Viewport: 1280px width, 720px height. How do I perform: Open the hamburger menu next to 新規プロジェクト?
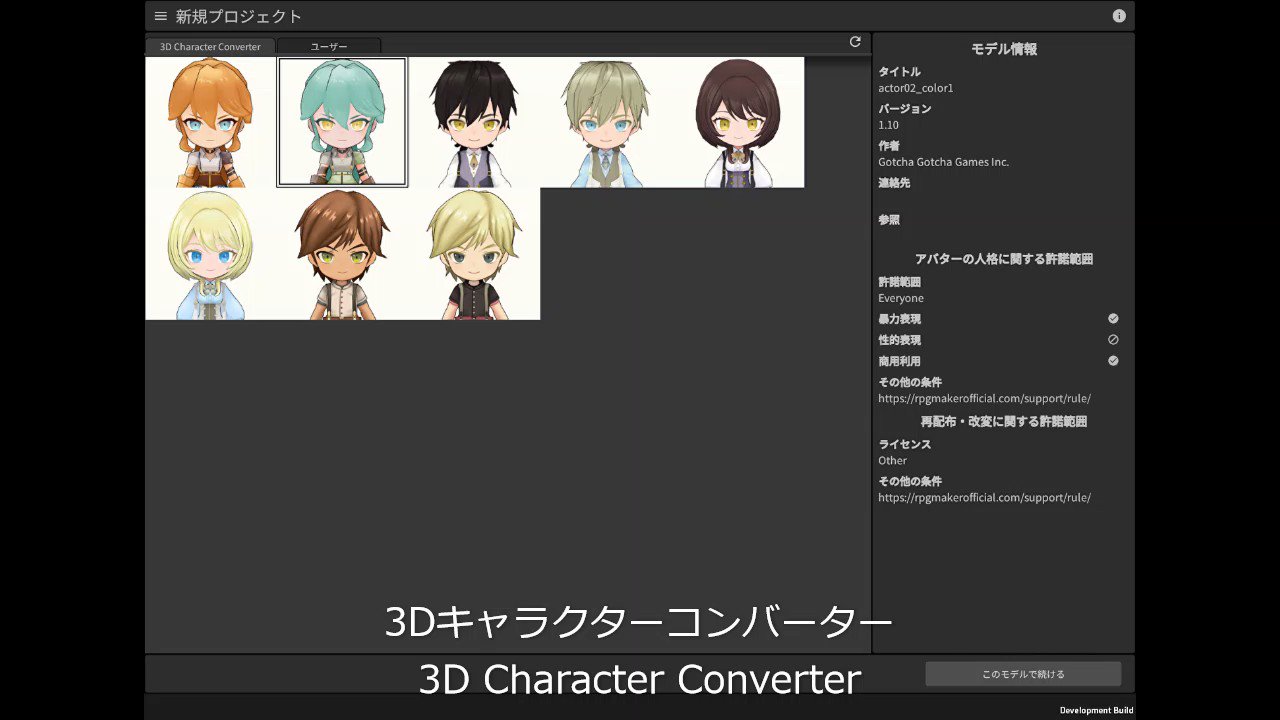tap(161, 16)
